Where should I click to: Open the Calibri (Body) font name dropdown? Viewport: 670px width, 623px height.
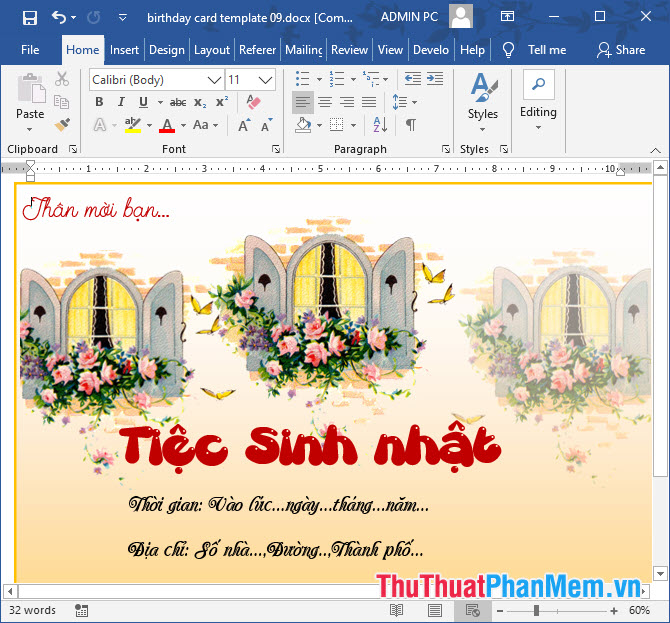(x=214, y=80)
